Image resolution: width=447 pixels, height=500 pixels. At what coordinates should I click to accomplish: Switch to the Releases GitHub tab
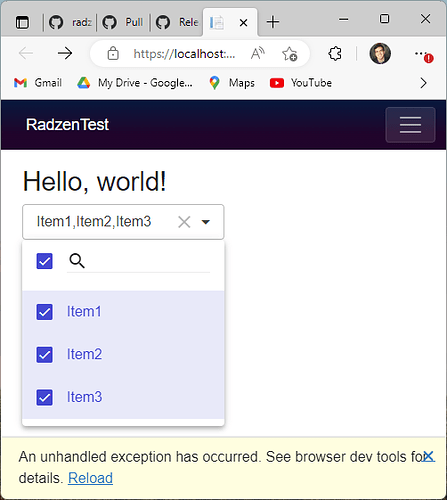click(177, 22)
